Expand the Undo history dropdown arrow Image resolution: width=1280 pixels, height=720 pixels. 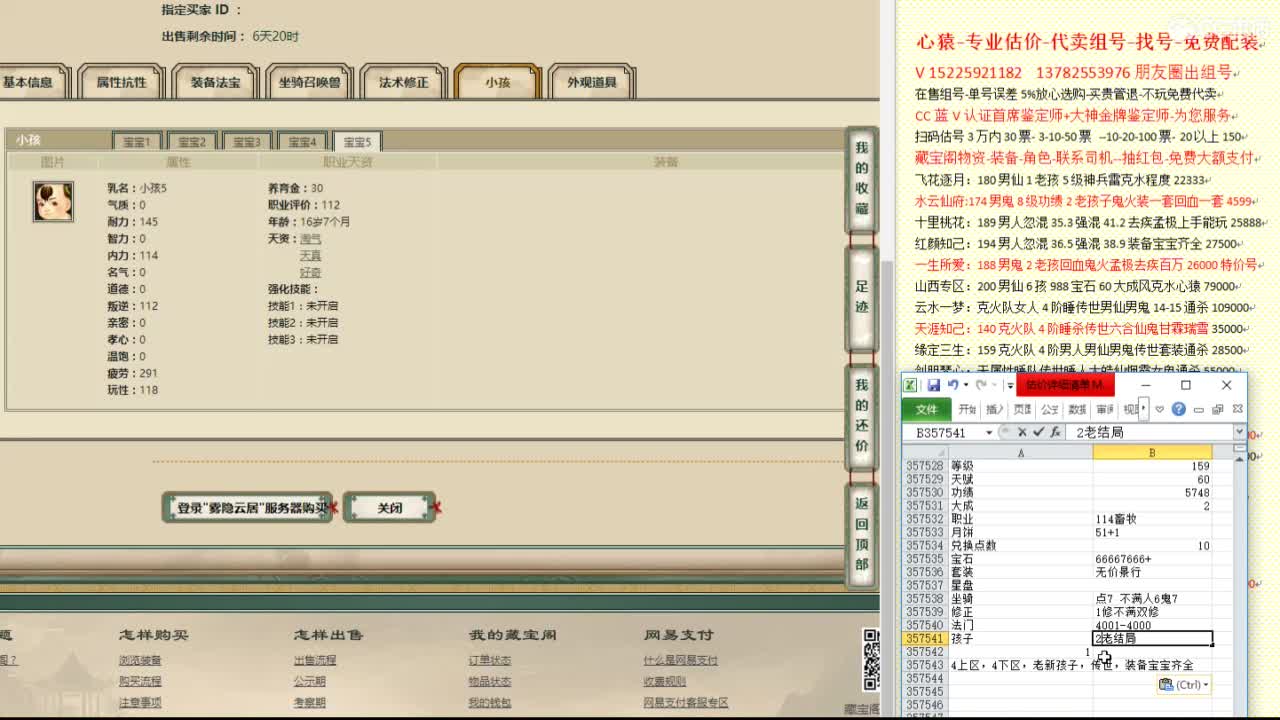click(x=965, y=385)
